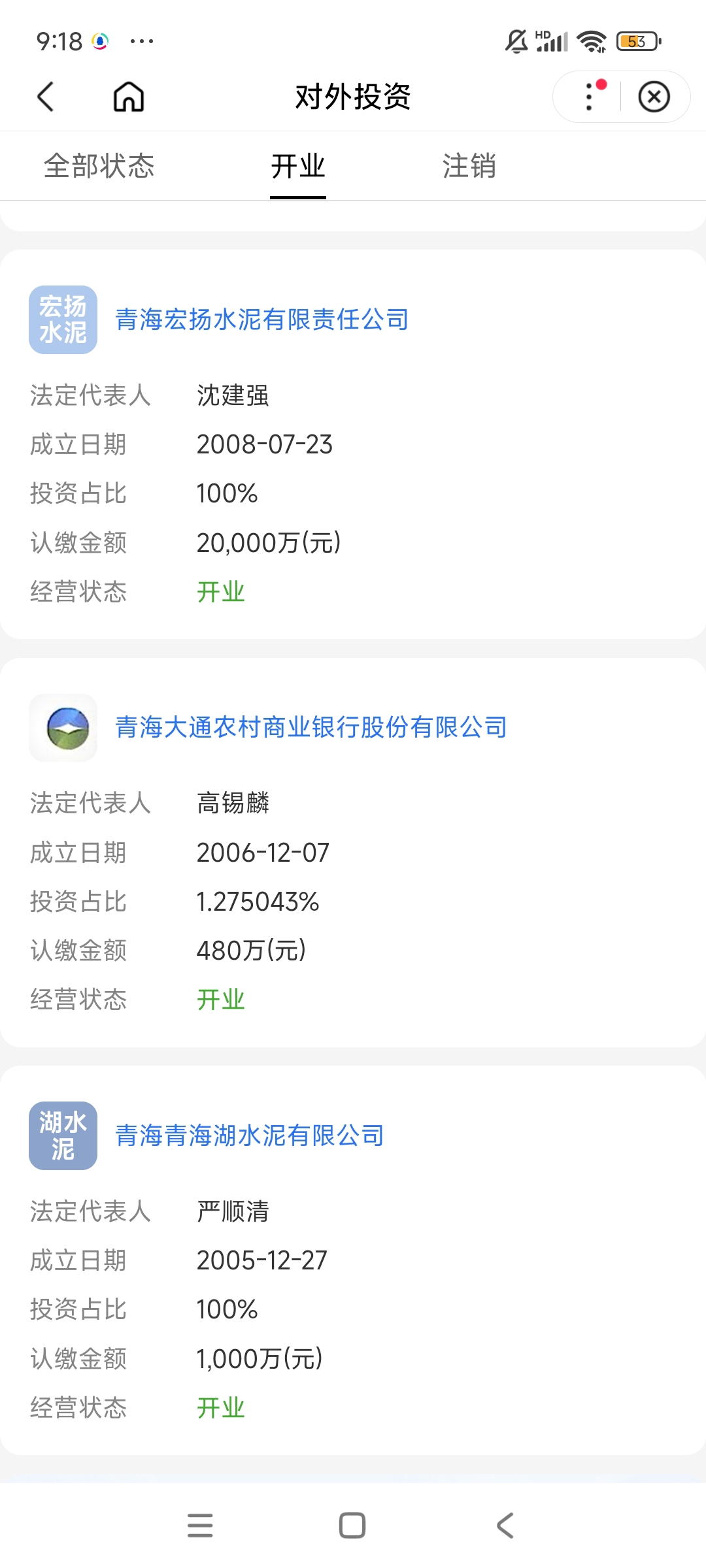View legal representative 高锡麟
This screenshot has width=706, height=1568.
click(233, 803)
